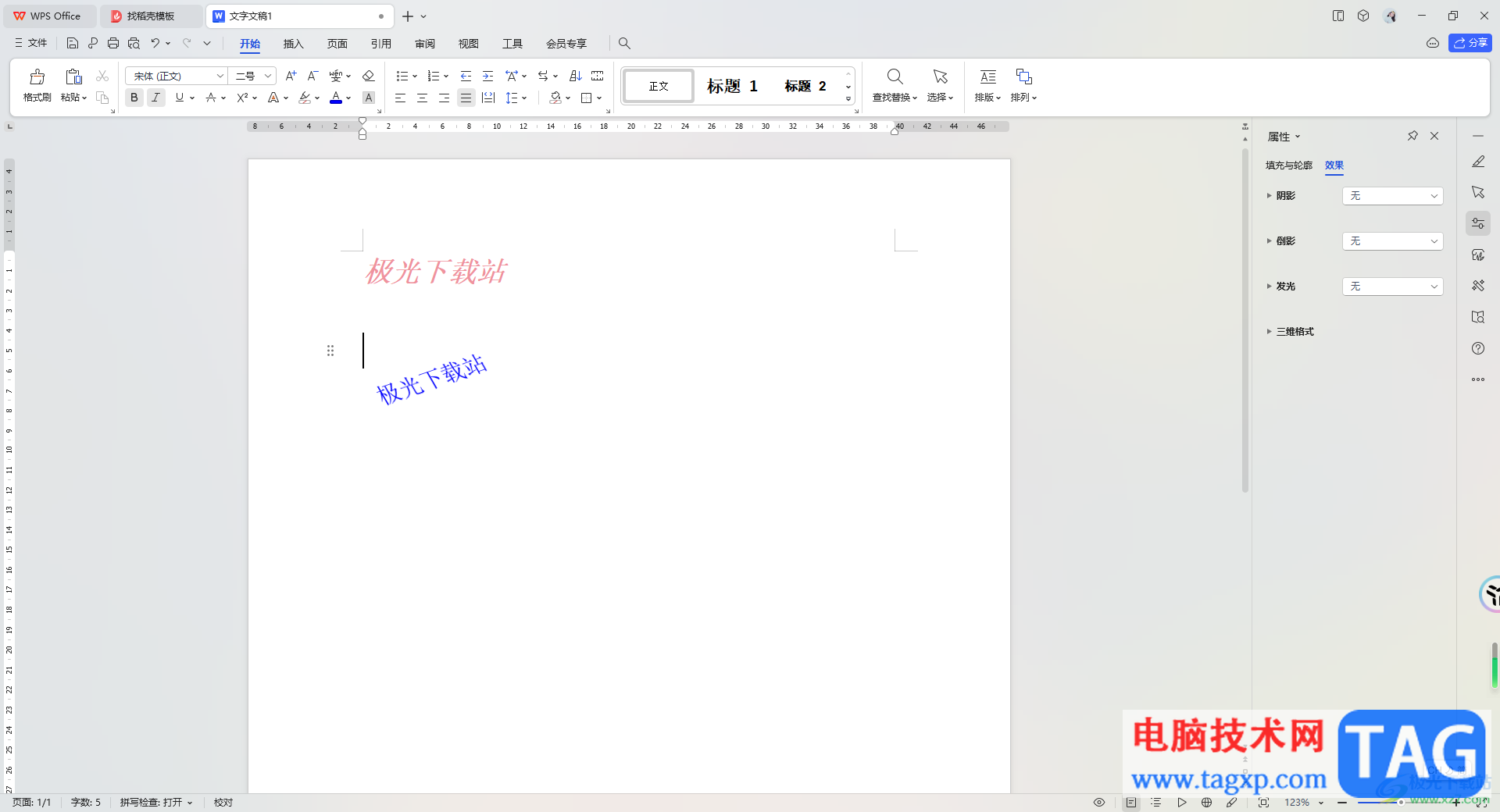Click the blue font color swatch
The image size is (1500, 812).
336,98
